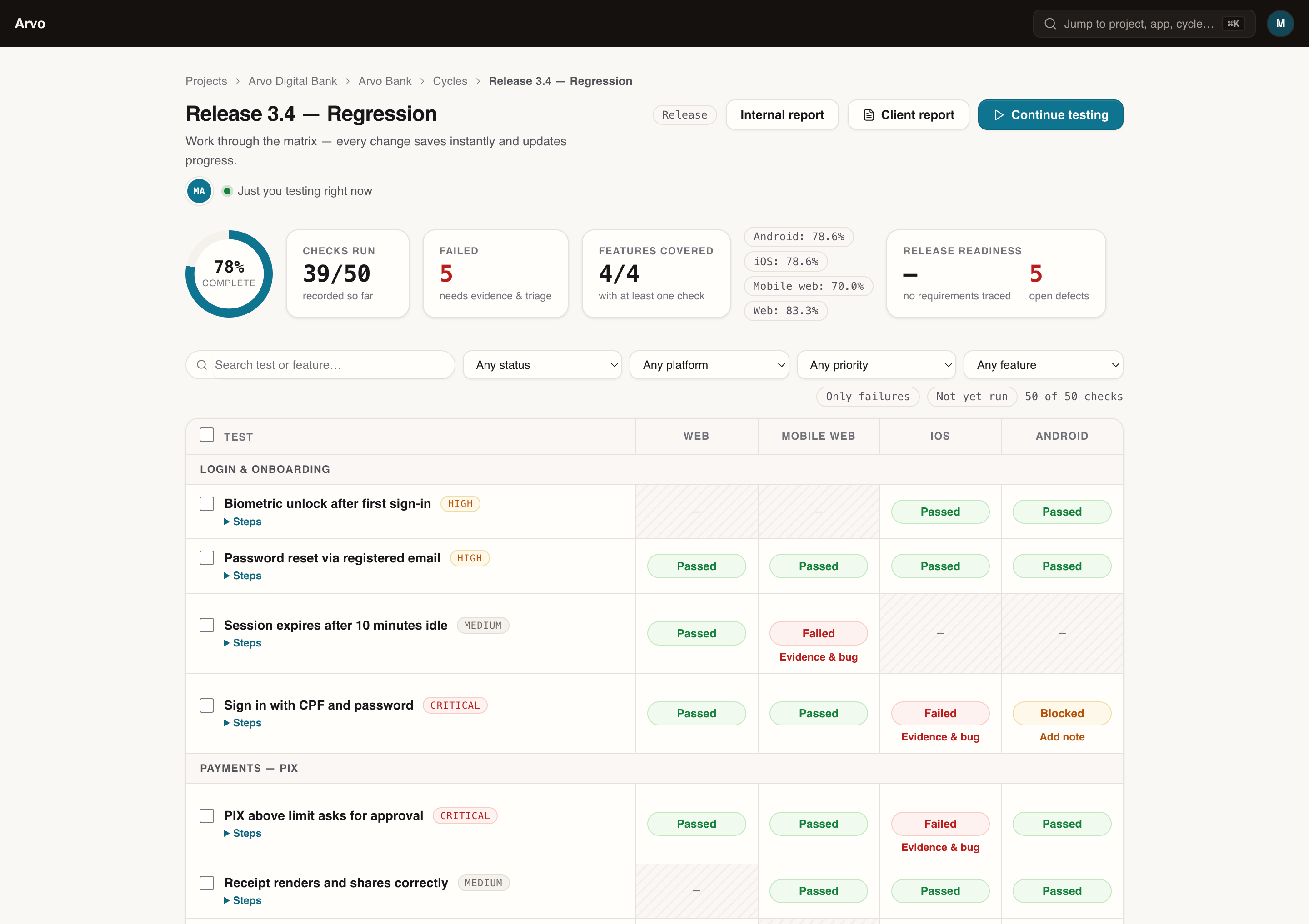The image size is (1309, 924).
Task: Click Add note under Blocked Android status
Action: coord(1062,736)
